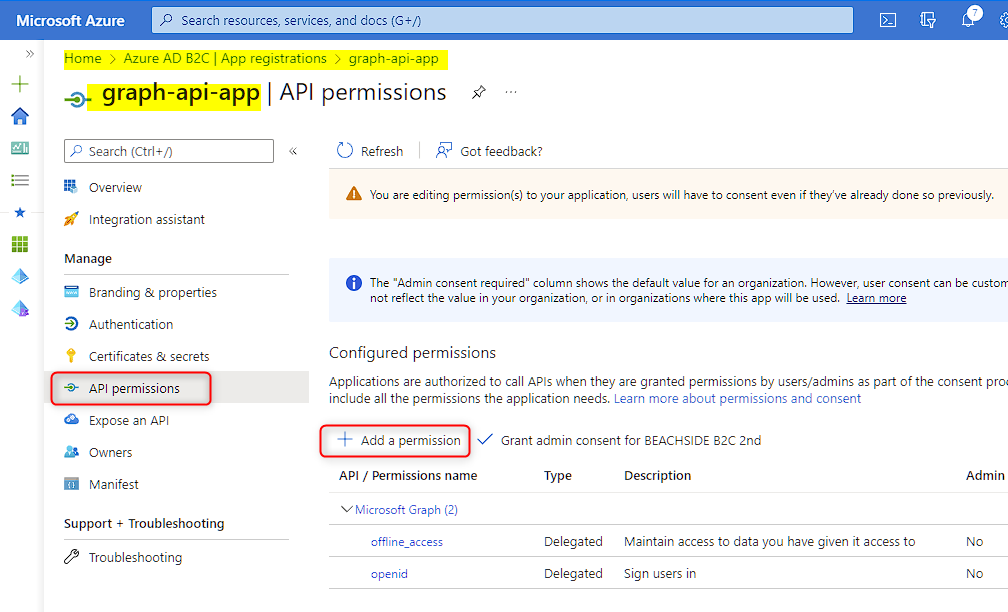Open Azure Active Directory diamond icon
Image resolution: width=1008 pixels, height=612 pixels.
pos(20,276)
